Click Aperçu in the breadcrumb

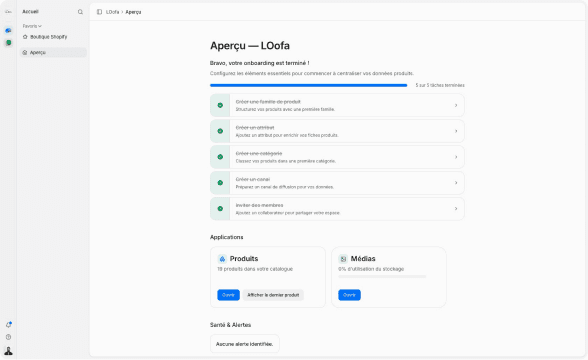[x=133, y=12]
